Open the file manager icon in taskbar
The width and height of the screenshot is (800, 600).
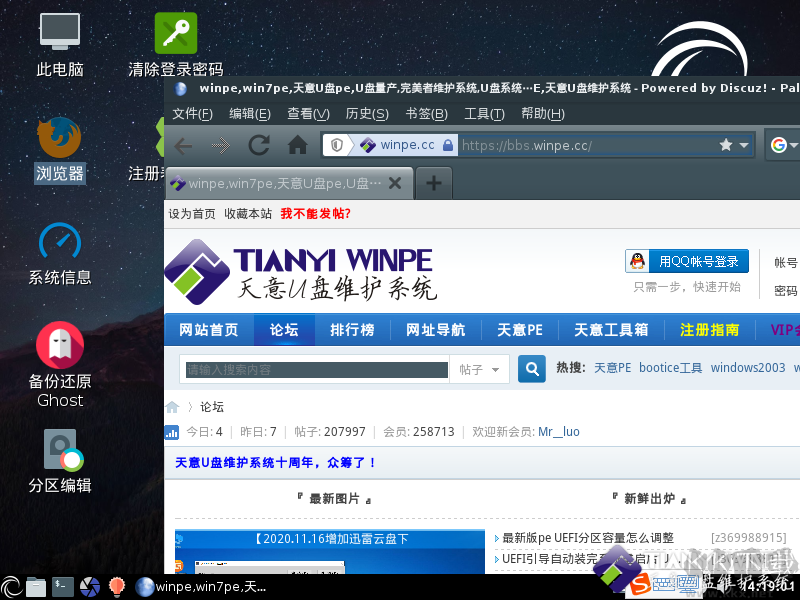(35, 587)
